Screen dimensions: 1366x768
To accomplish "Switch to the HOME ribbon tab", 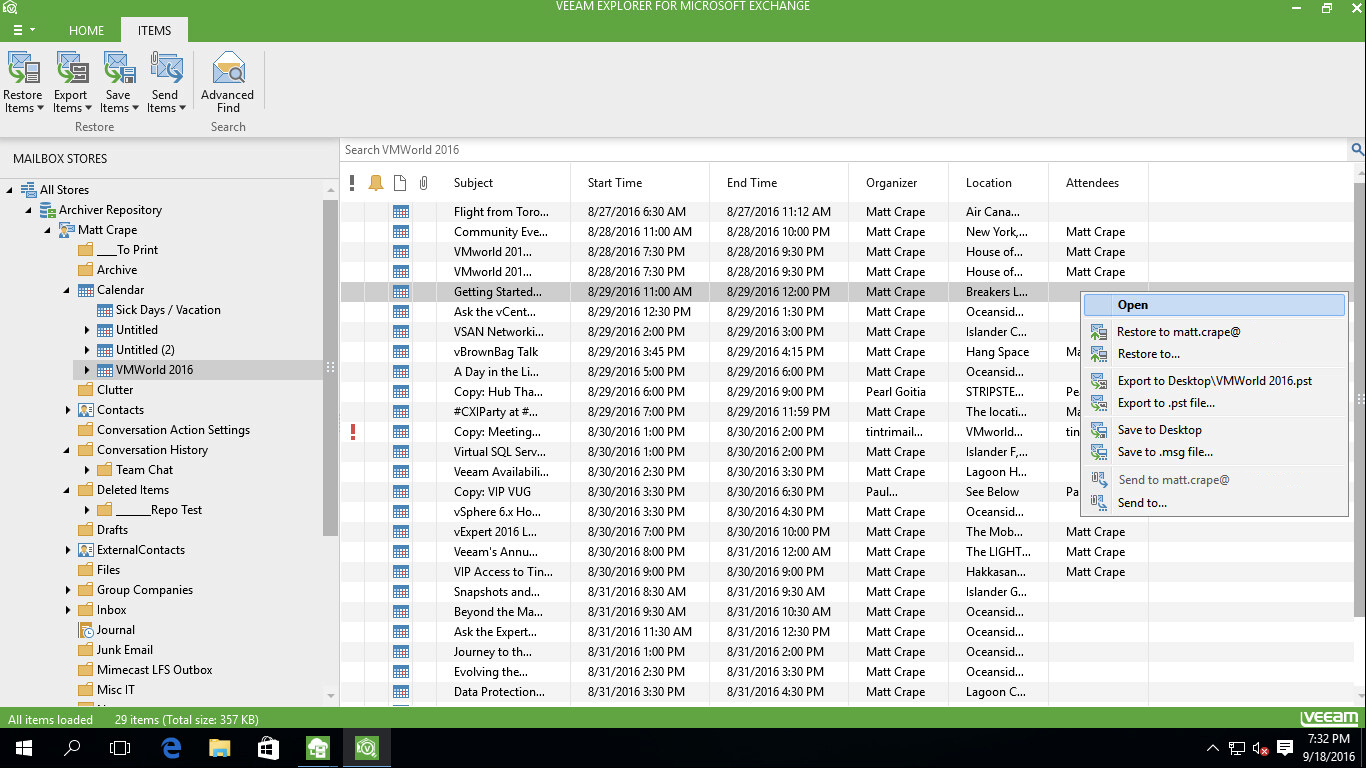I will click(x=86, y=30).
